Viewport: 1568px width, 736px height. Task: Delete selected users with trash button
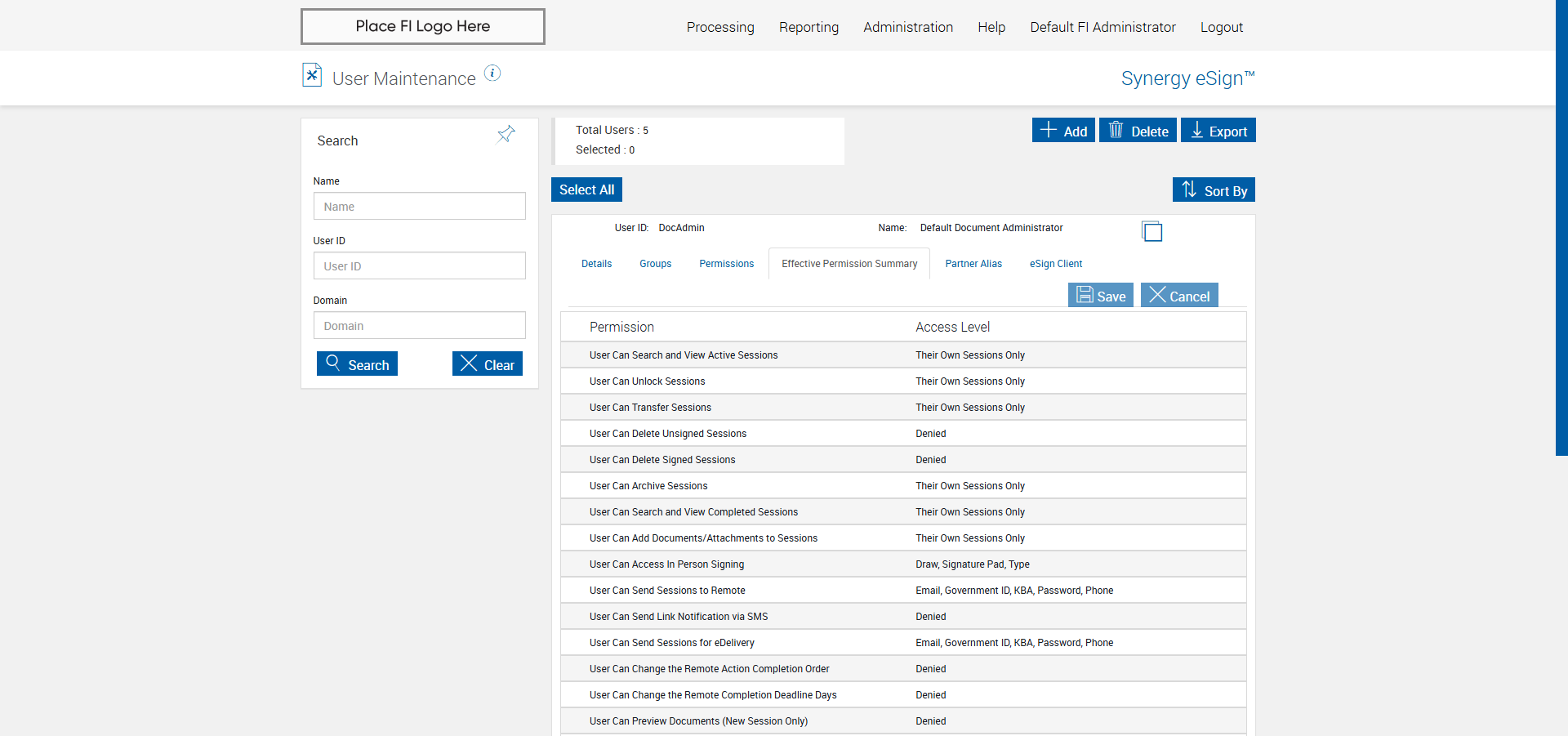click(1138, 131)
